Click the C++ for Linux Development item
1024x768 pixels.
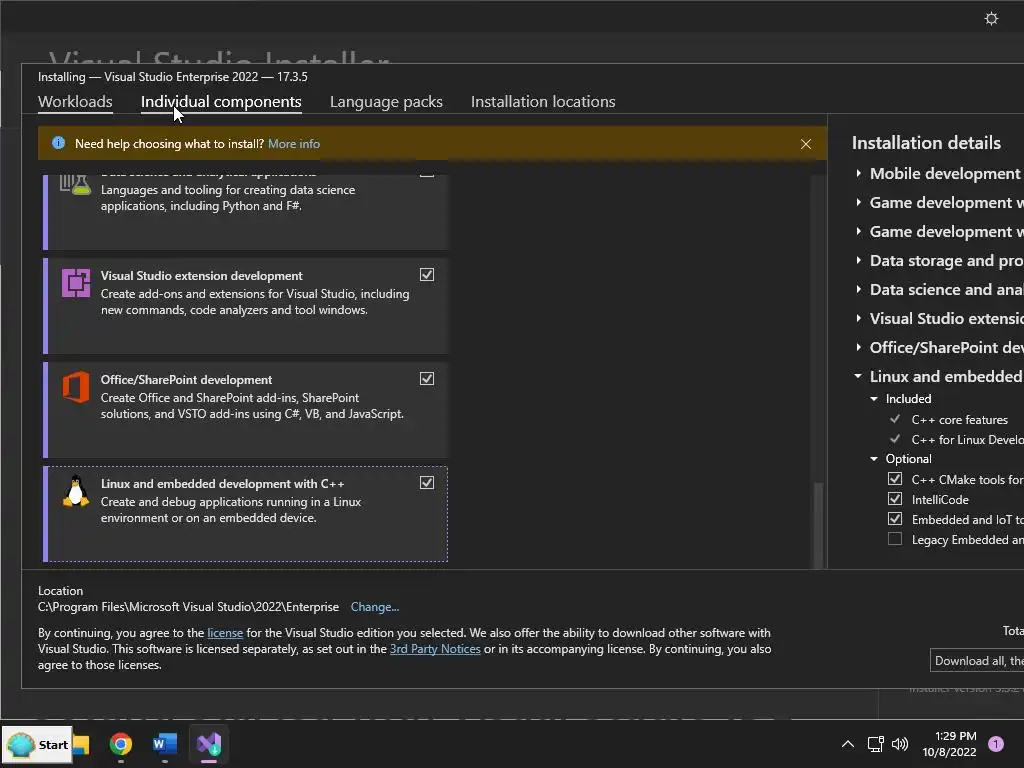[968, 440]
